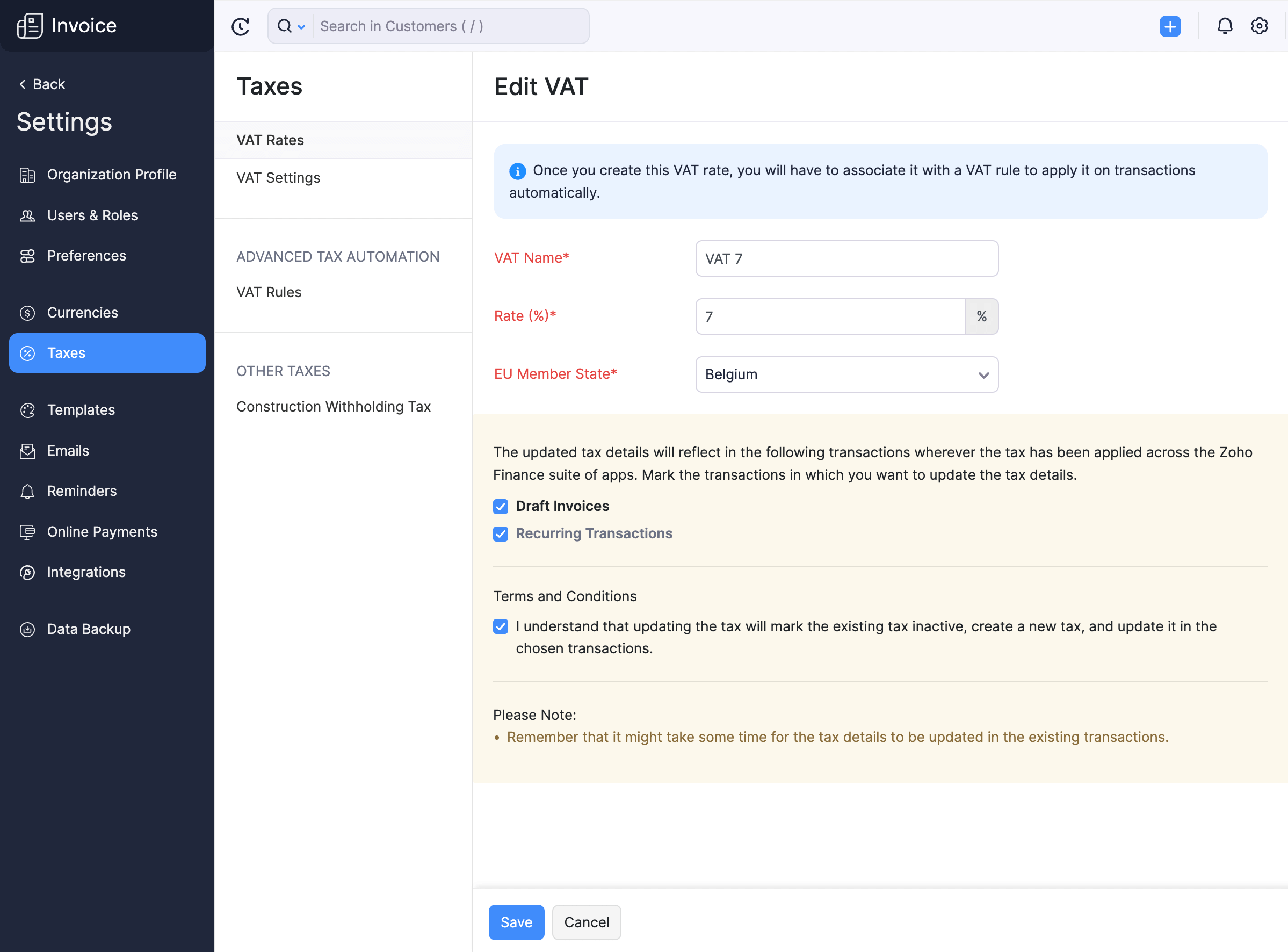Viewport: 1288px width, 952px height.
Task: Click the info icon in the banner
Action: click(517, 171)
